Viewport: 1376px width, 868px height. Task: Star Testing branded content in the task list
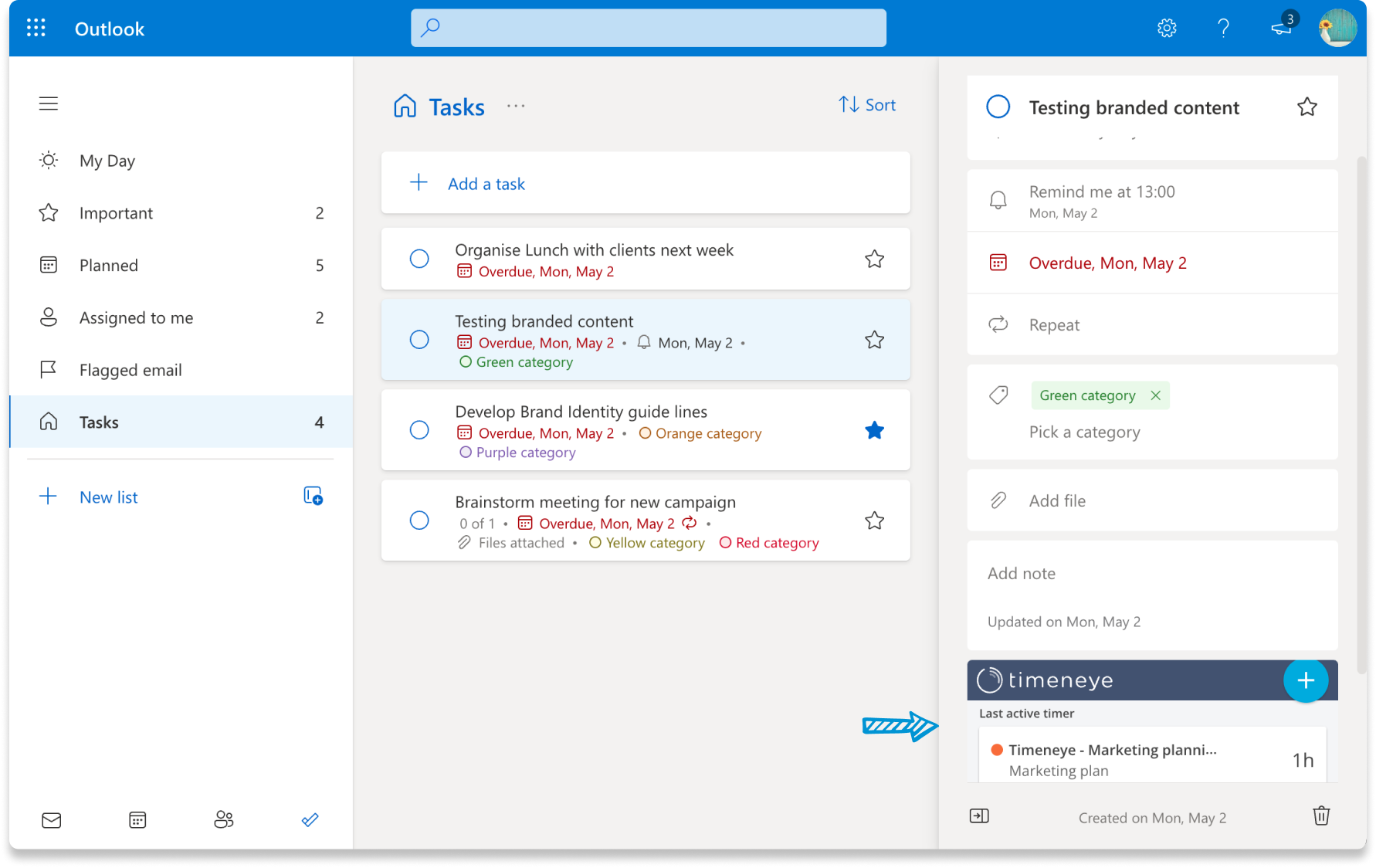coord(874,340)
